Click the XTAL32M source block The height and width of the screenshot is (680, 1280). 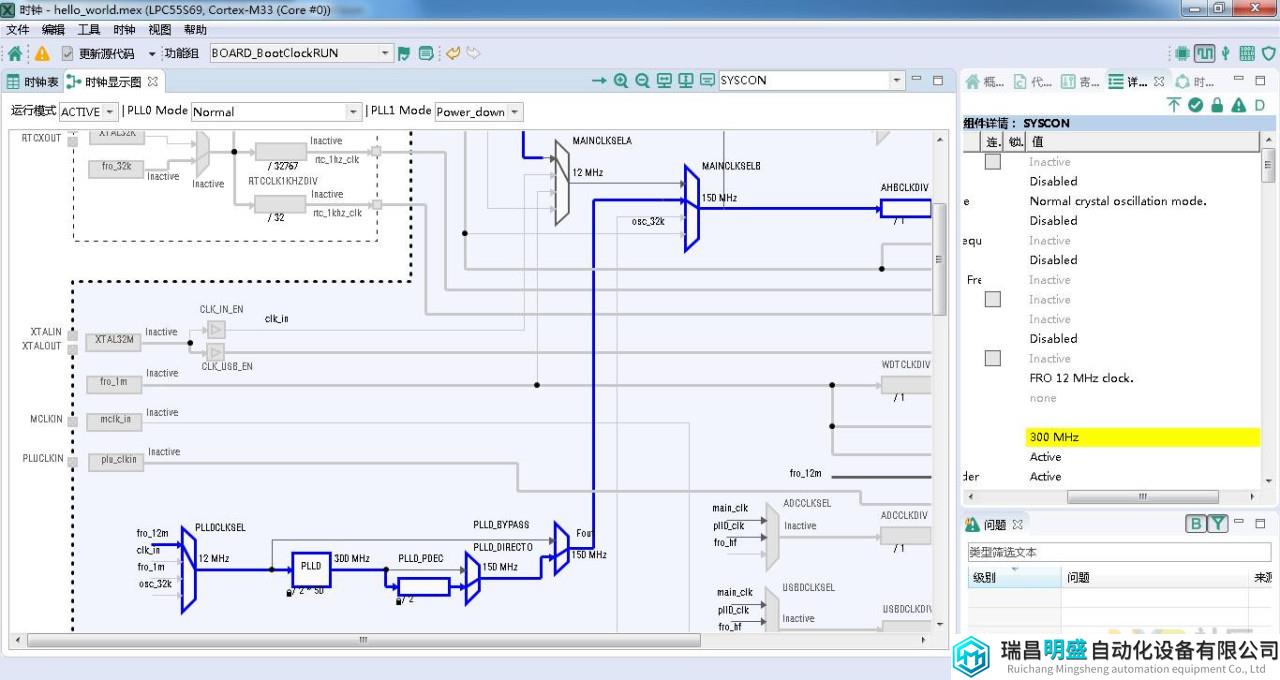point(113,341)
